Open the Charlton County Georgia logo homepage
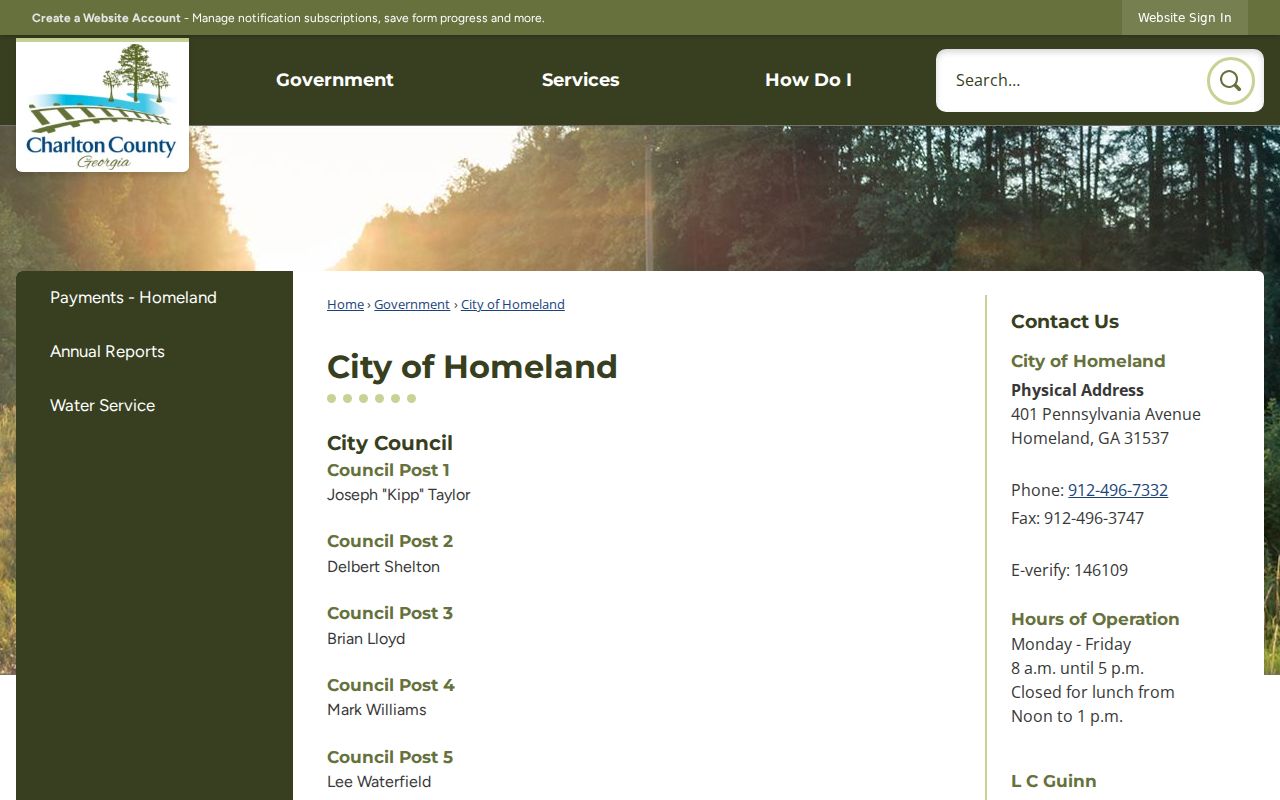 pos(102,106)
